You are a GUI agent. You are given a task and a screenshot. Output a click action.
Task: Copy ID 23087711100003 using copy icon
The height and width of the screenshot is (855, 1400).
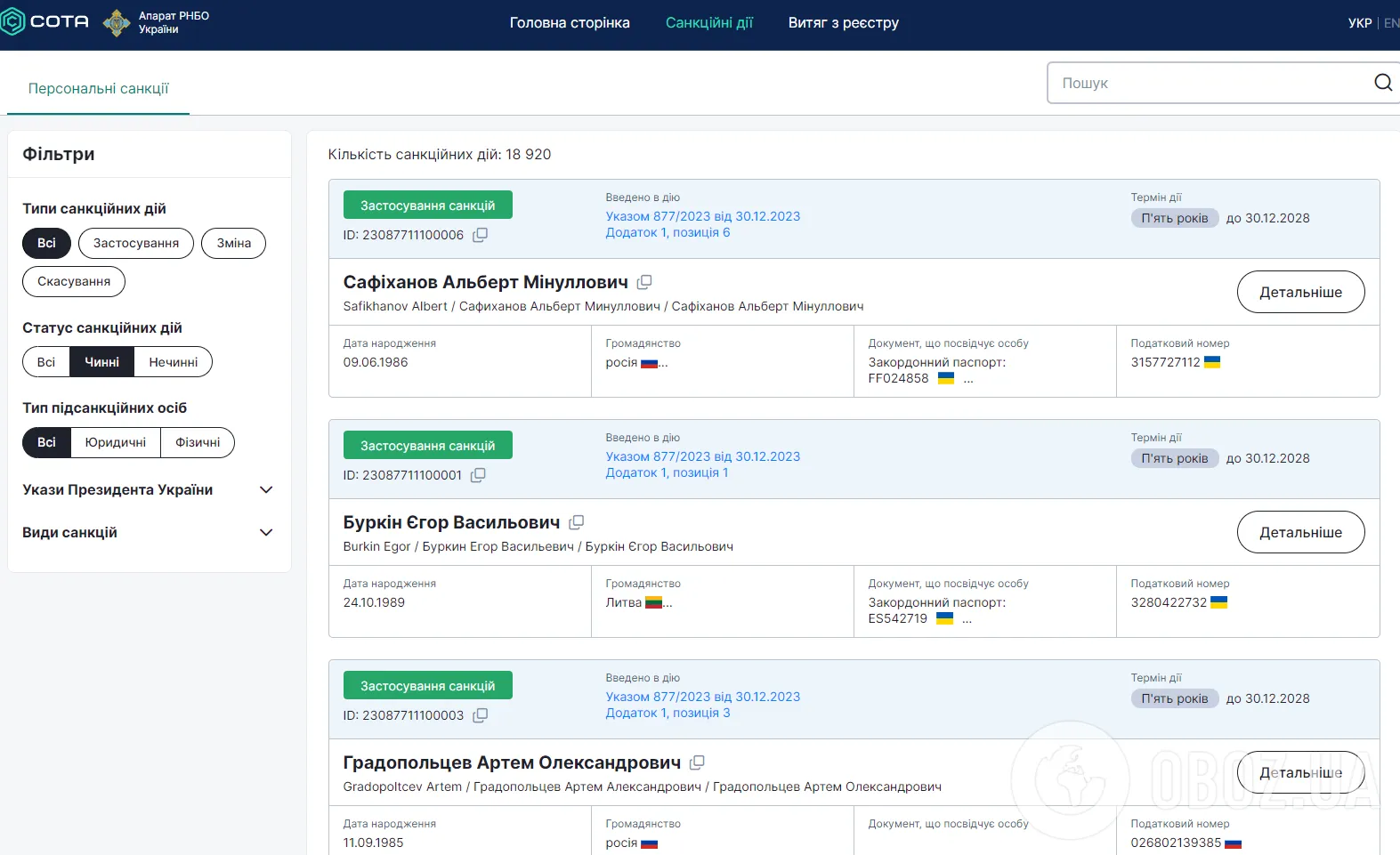click(480, 715)
